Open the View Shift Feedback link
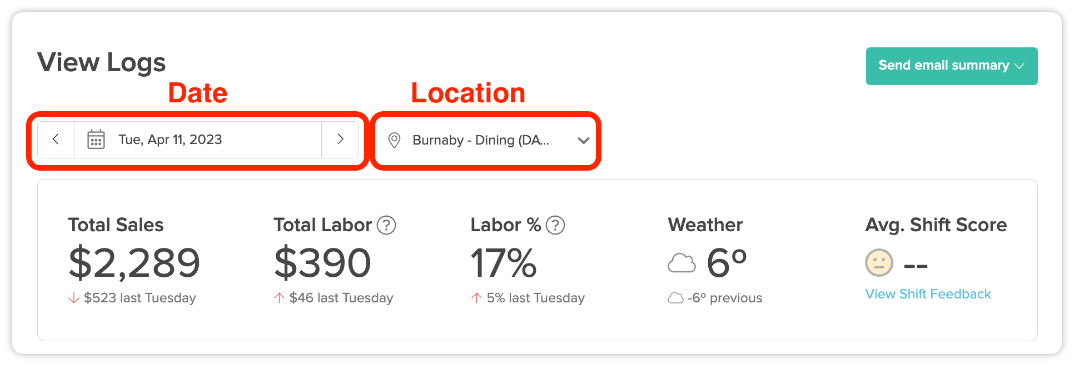The height and width of the screenshot is (366, 1074). tap(928, 294)
